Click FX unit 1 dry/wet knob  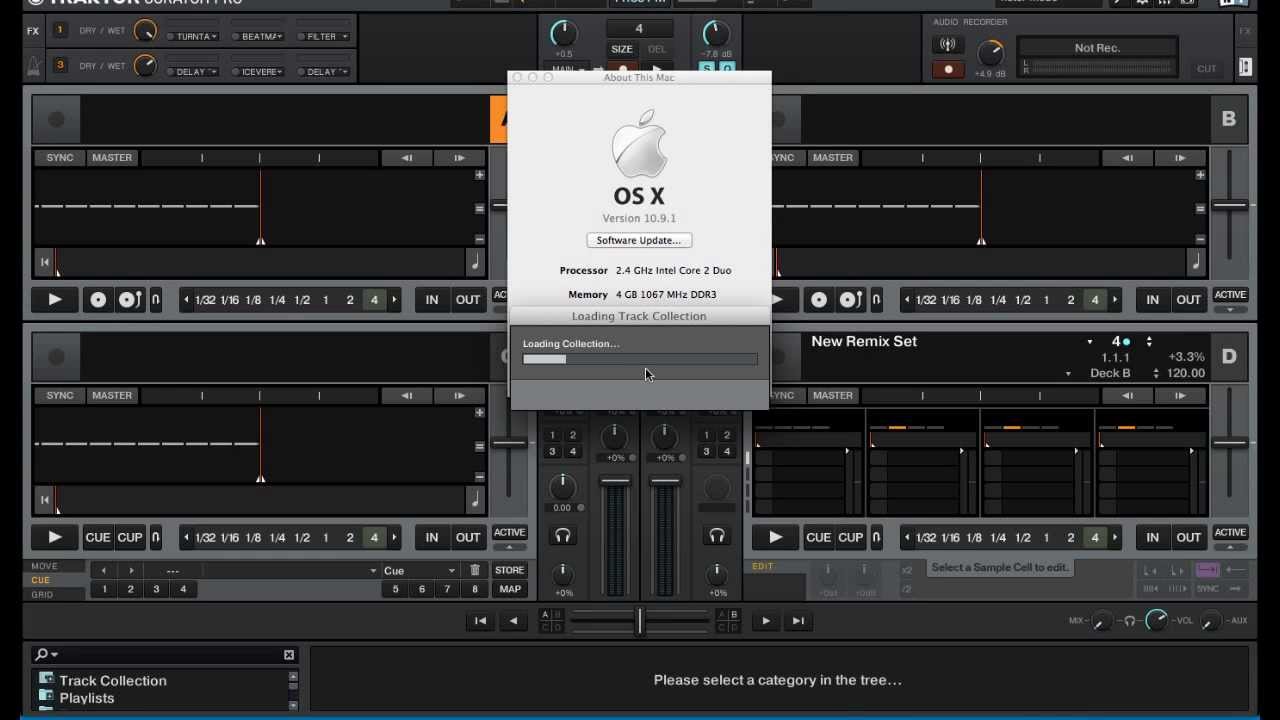[x=145, y=31]
